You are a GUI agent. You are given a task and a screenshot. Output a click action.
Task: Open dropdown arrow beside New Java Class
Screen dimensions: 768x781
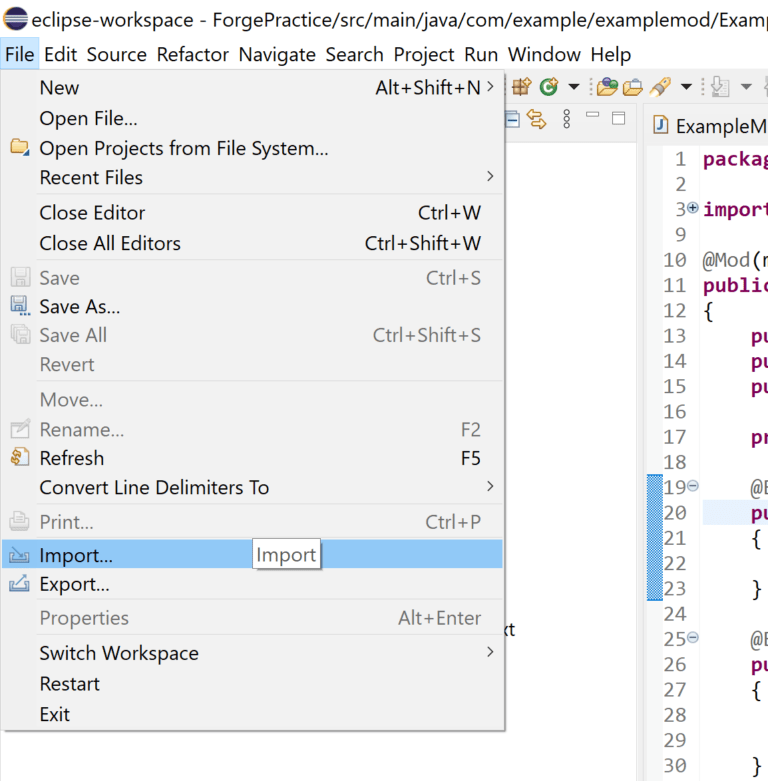pos(574,87)
